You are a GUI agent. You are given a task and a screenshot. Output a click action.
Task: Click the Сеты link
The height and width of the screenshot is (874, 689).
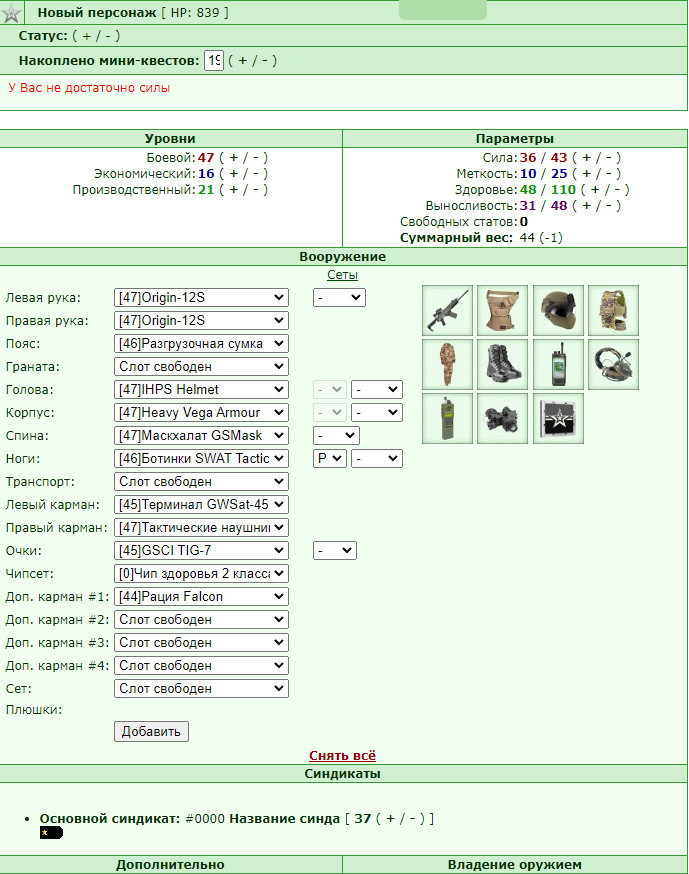point(342,275)
